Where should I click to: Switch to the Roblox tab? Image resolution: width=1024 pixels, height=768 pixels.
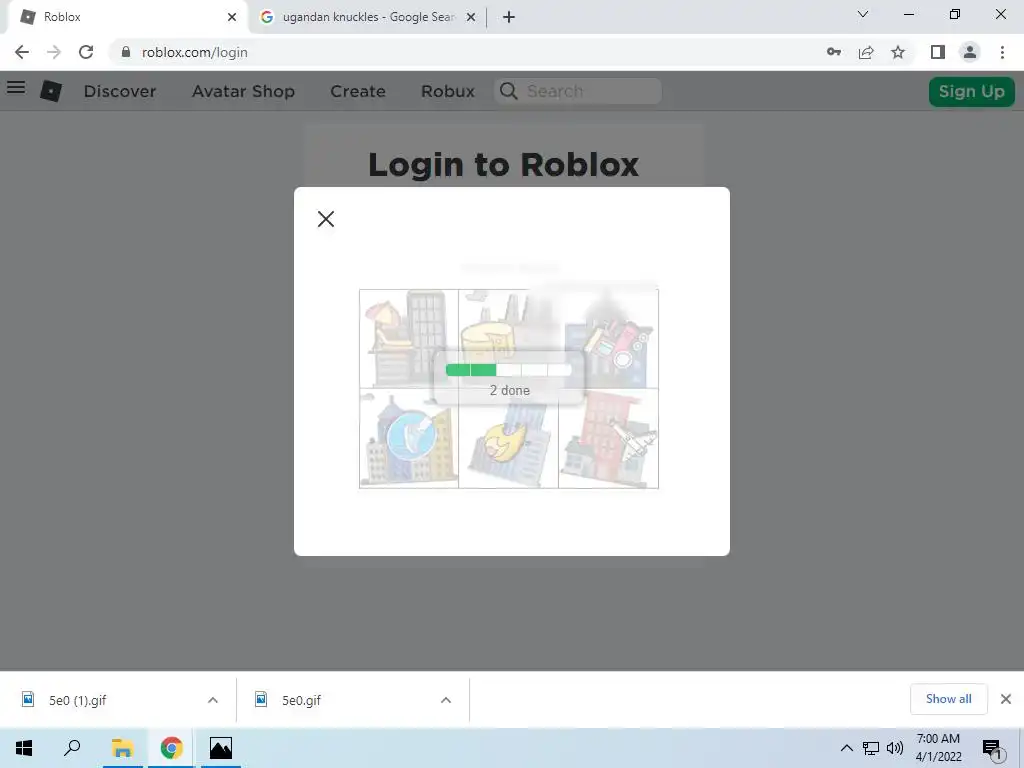click(125, 17)
